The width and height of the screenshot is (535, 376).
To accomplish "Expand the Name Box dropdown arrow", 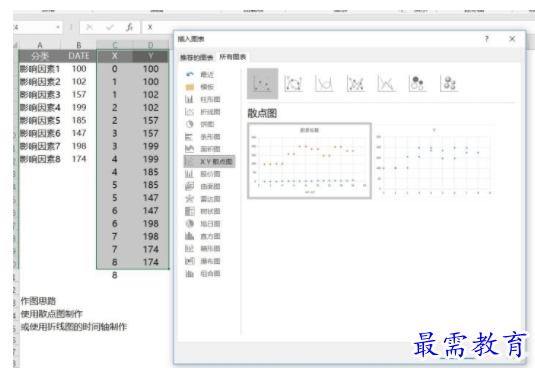I will (x=58, y=27).
